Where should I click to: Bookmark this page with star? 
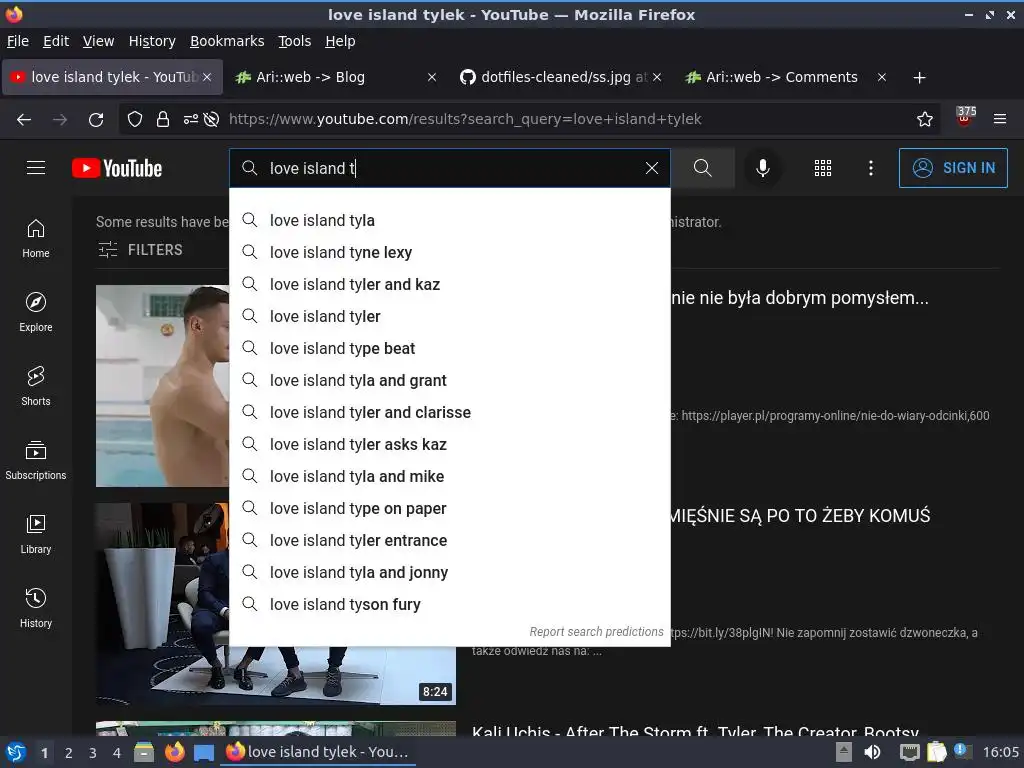pyautogui.click(x=925, y=120)
